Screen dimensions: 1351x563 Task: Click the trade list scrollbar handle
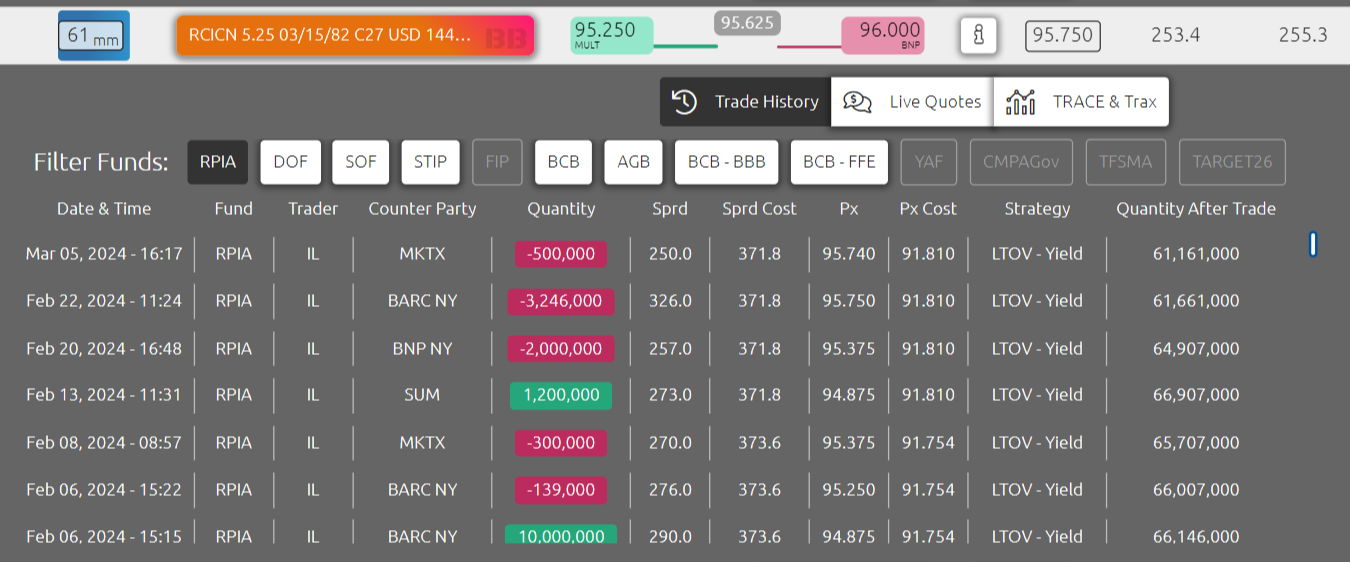[x=1313, y=243]
